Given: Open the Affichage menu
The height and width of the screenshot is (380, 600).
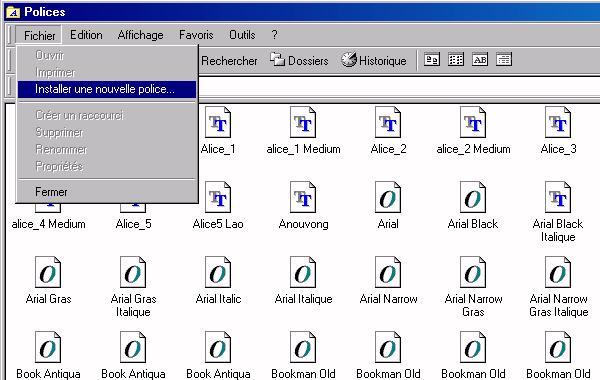Looking at the screenshot, I should tap(140, 35).
